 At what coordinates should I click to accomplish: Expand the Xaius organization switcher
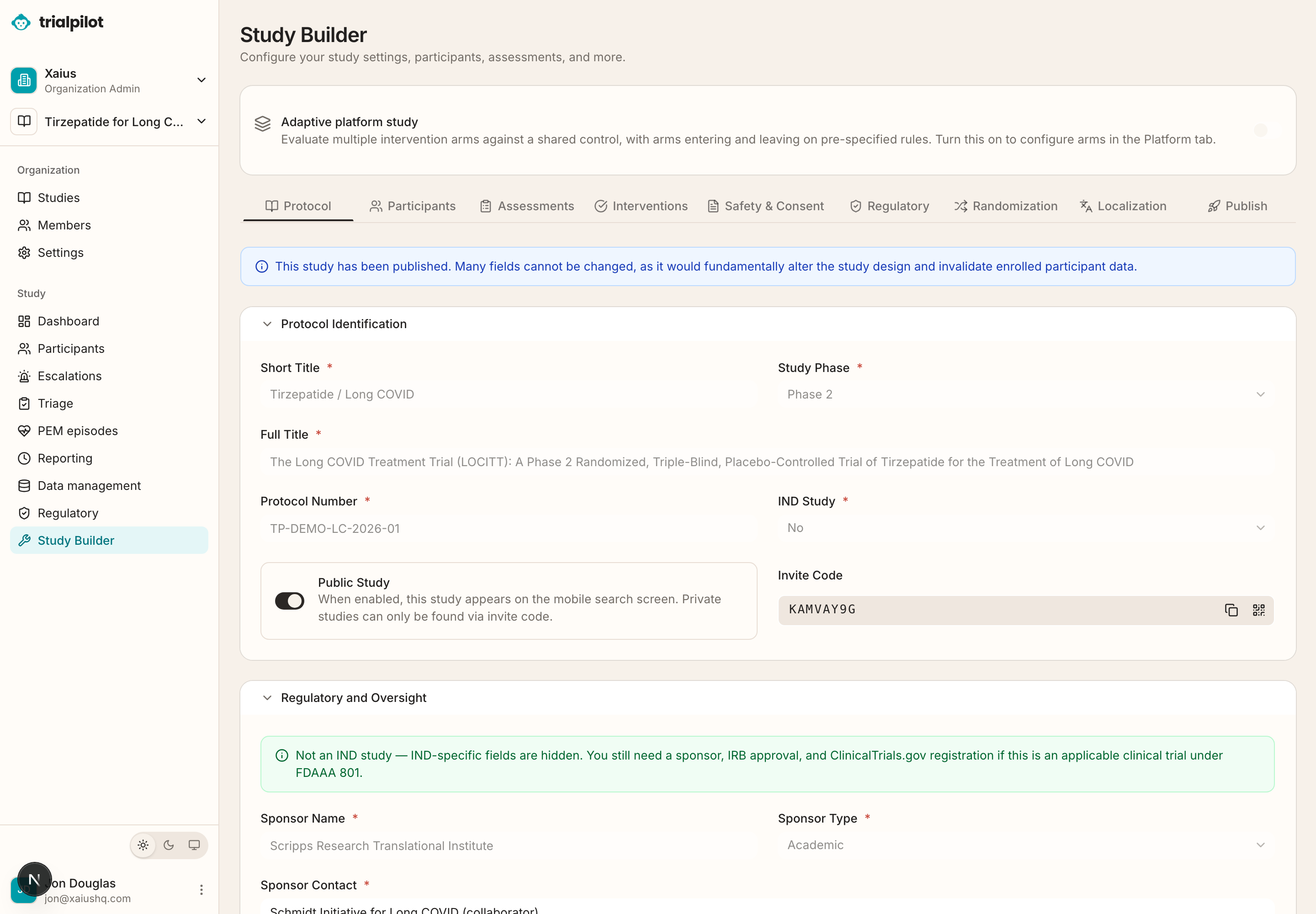click(x=201, y=80)
